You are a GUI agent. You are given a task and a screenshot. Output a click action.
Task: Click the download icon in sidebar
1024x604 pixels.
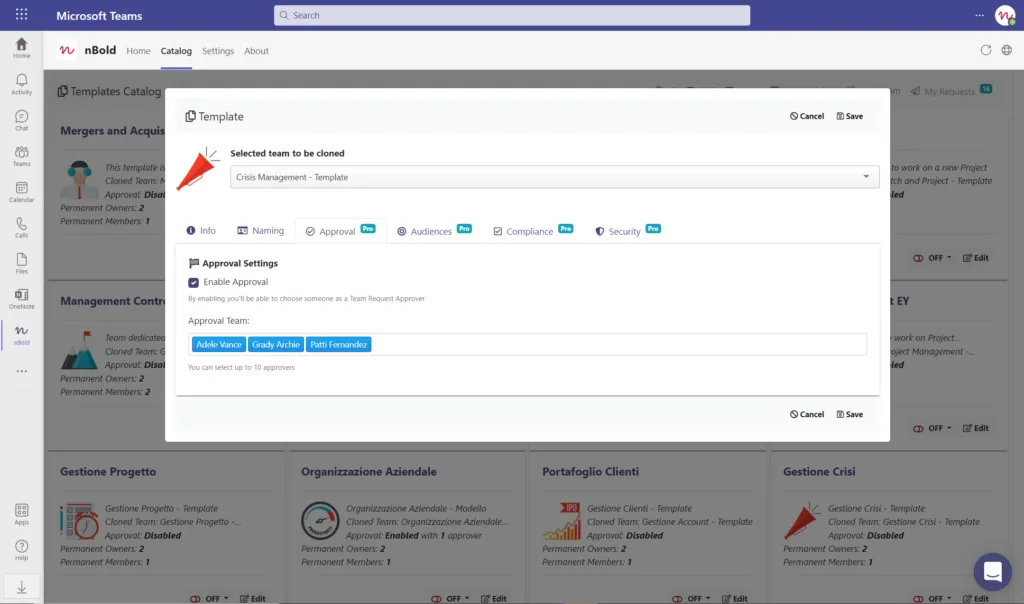(22, 588)
